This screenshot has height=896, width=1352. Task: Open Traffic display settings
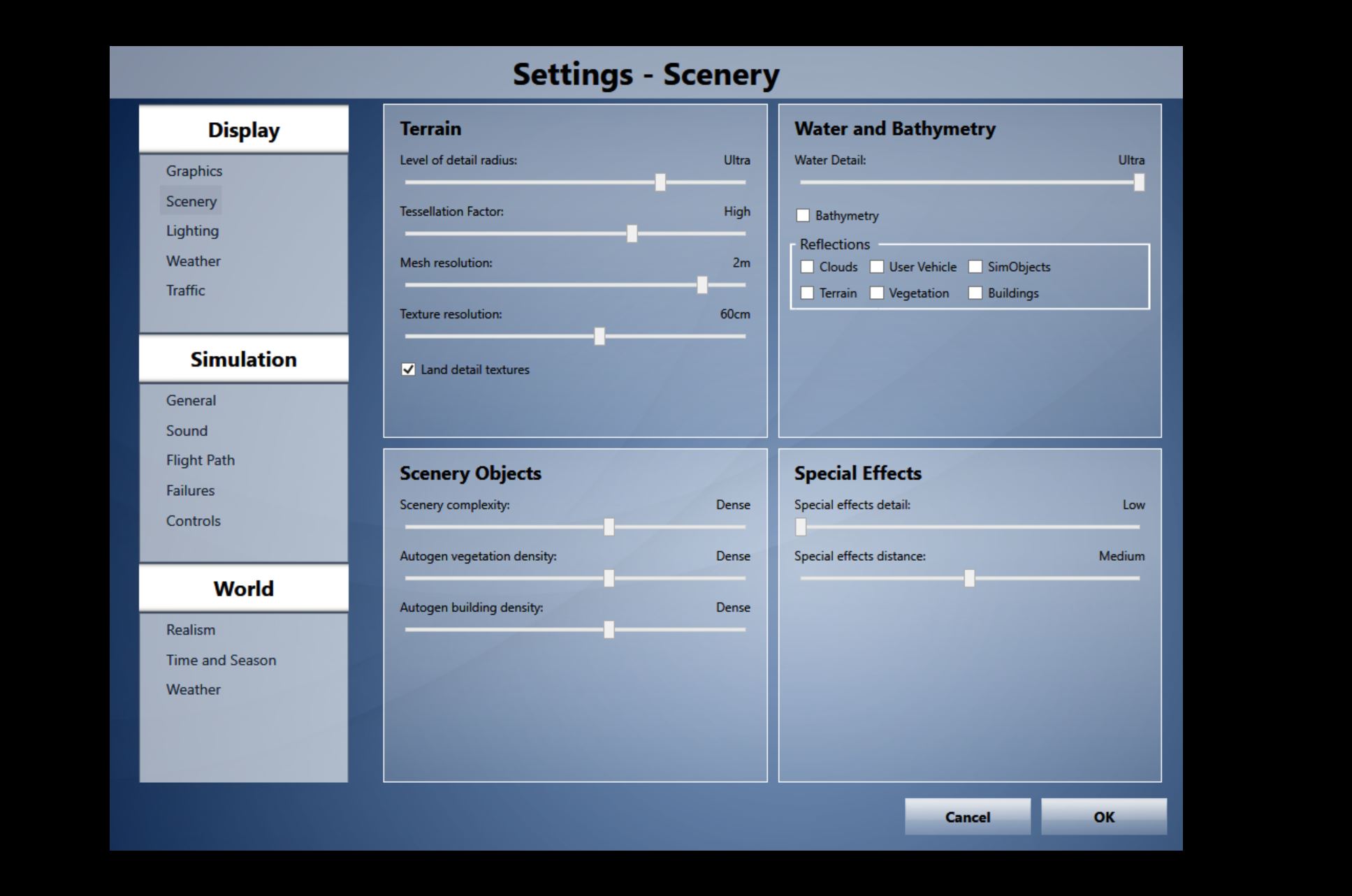pyautogui.click(x=186, y=291)
